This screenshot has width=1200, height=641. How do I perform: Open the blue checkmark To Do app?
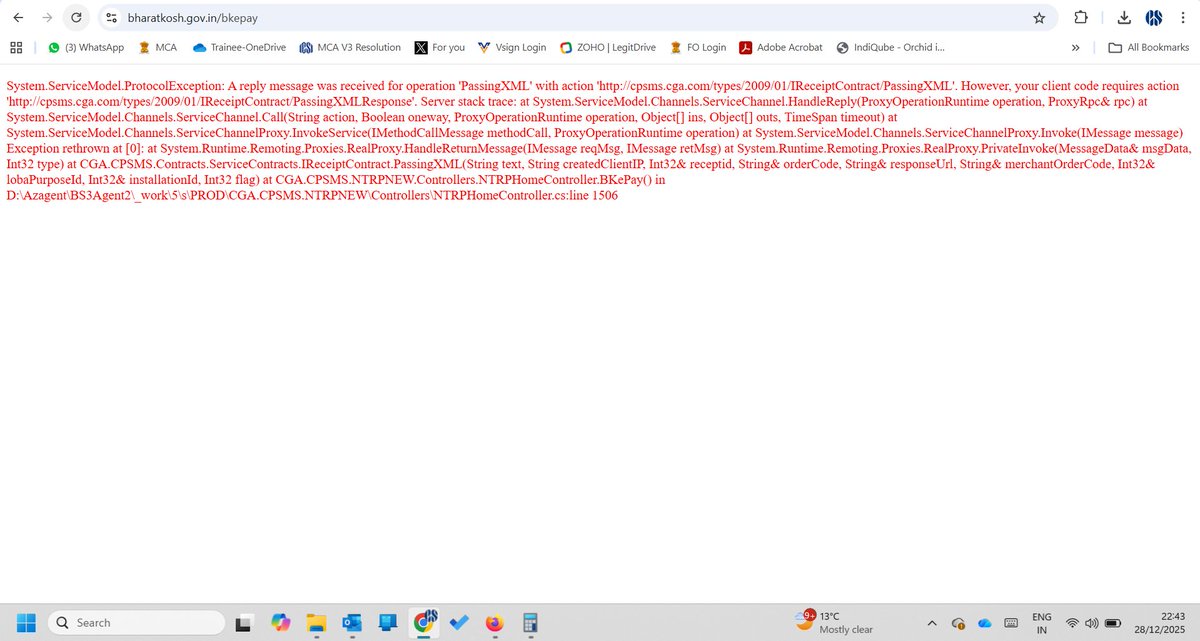coord(459,622)
